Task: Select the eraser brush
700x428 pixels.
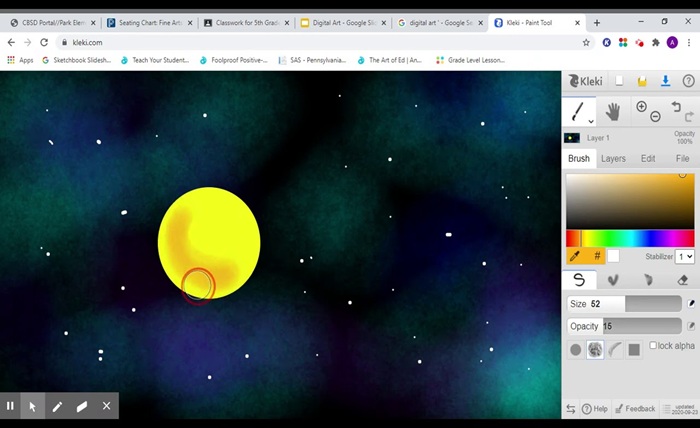Action: tap(683, 280)
